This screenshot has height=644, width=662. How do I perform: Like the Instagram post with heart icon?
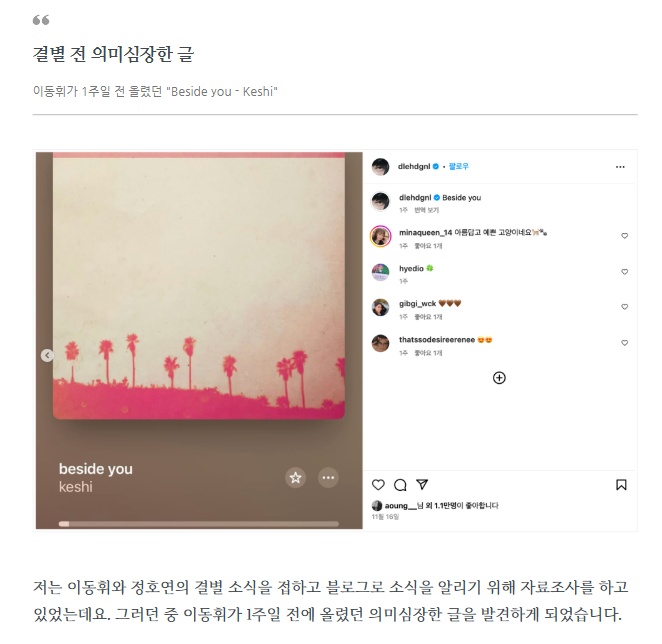[378, 484]
